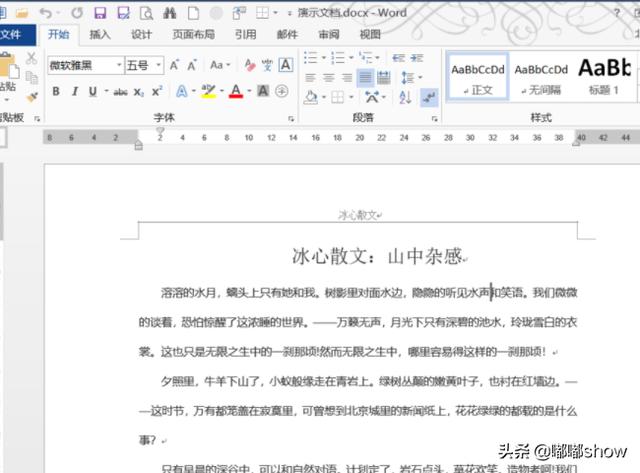Toggle subscript x₂ button
The height and width of the screenshot is (473, 640).
139,92
